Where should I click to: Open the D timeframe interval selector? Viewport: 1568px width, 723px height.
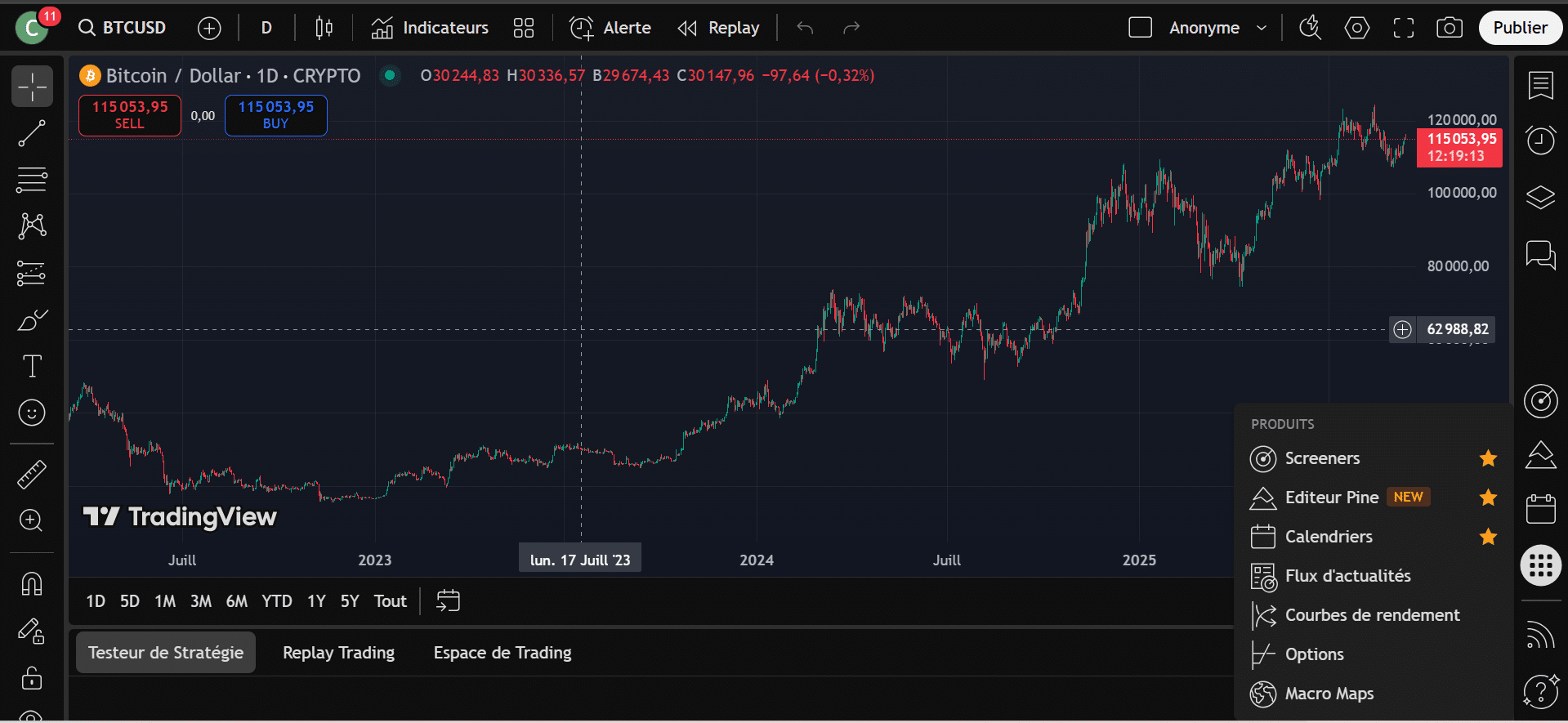tap(266, 28)
